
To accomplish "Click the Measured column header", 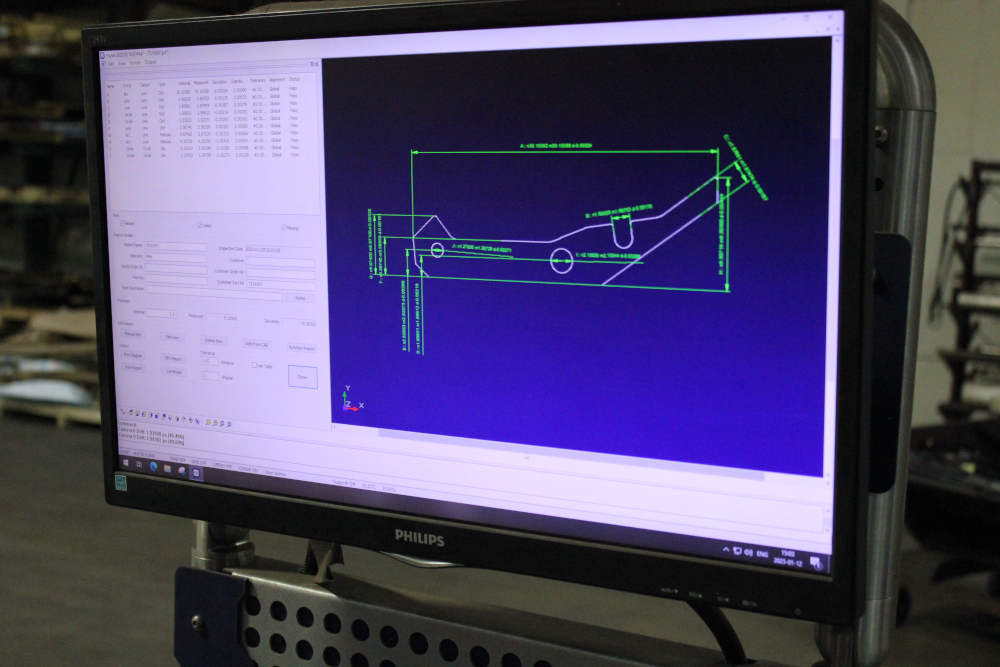I will click(201, 83).
